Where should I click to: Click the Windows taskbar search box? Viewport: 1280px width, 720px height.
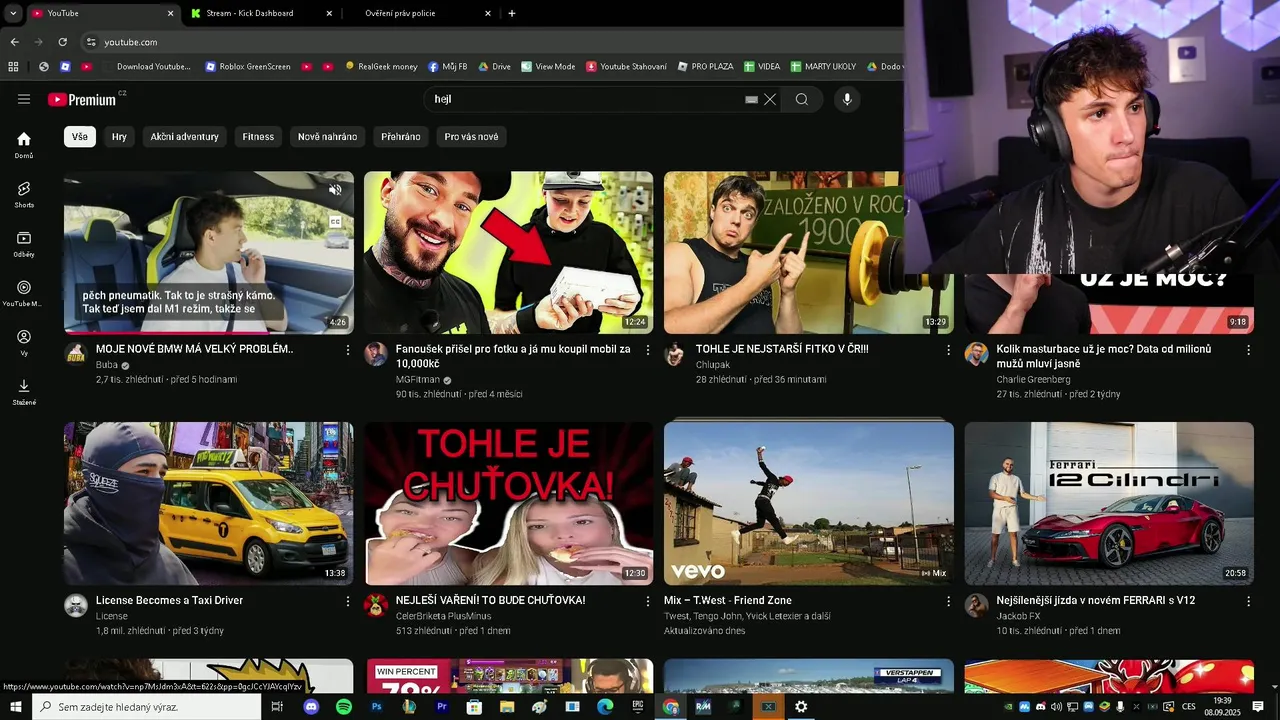[147, 707]
